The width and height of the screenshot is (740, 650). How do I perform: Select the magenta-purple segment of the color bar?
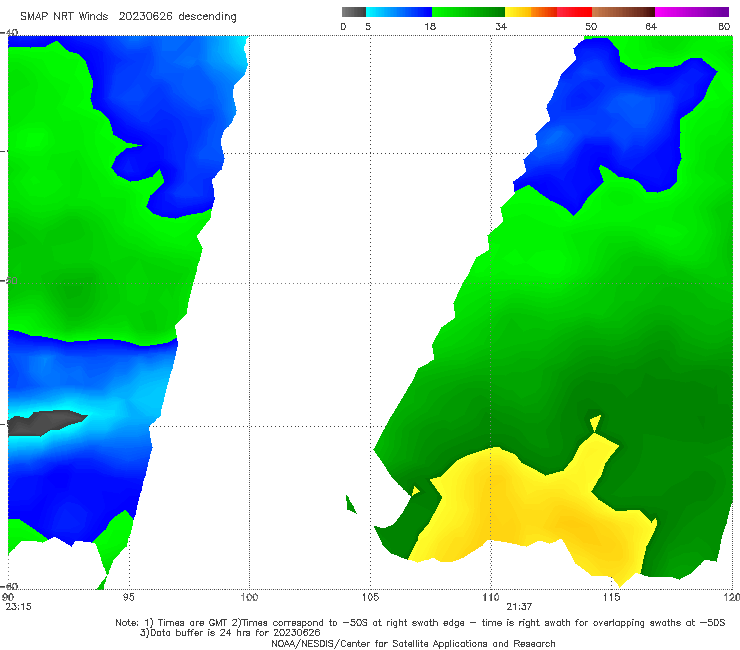[x=692, y=12]
